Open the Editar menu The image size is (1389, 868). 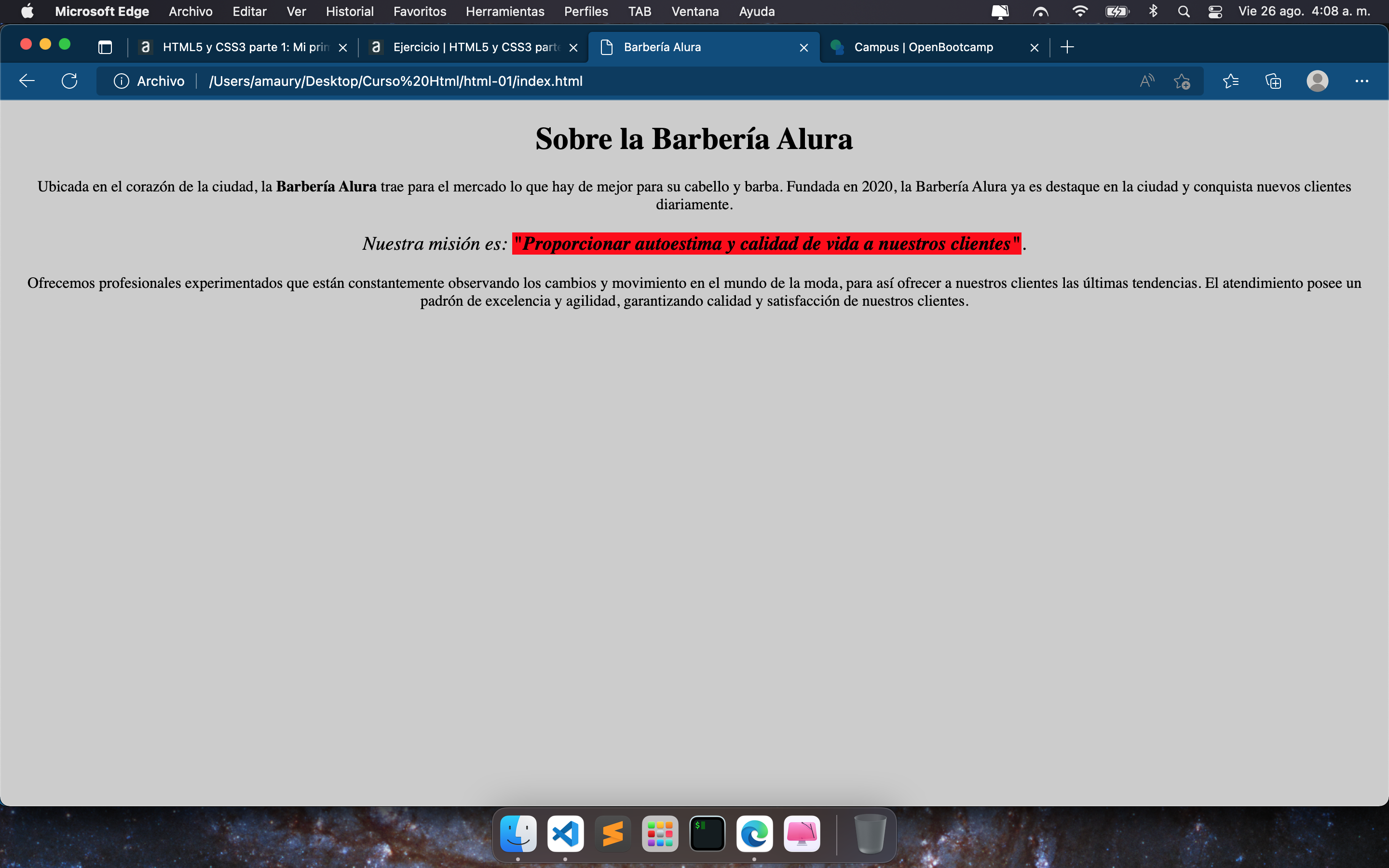point(249,12)
